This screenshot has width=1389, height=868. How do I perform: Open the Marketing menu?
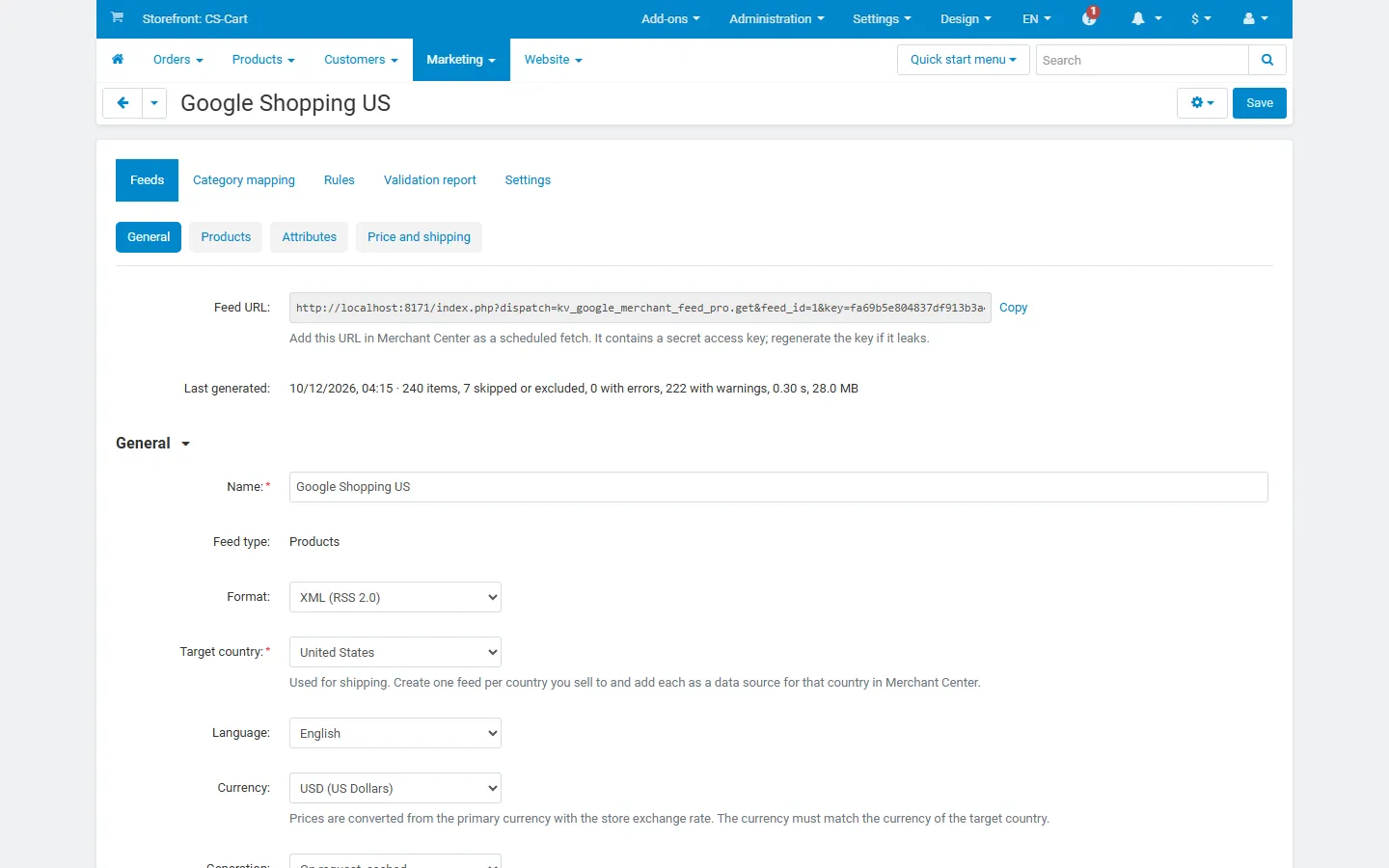461,60
